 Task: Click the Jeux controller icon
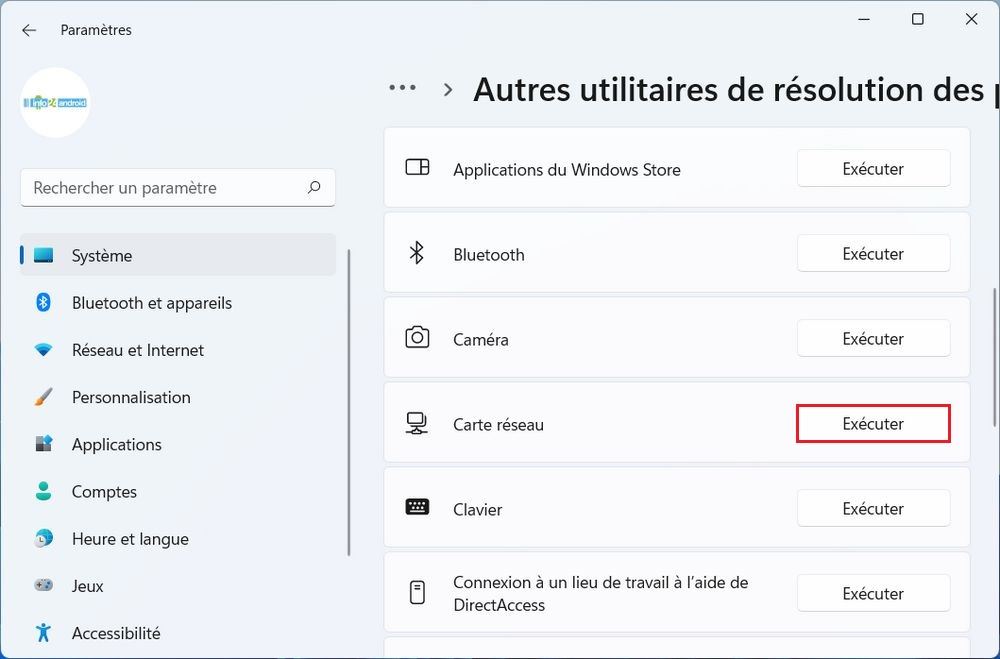click(x=43, y=586)
